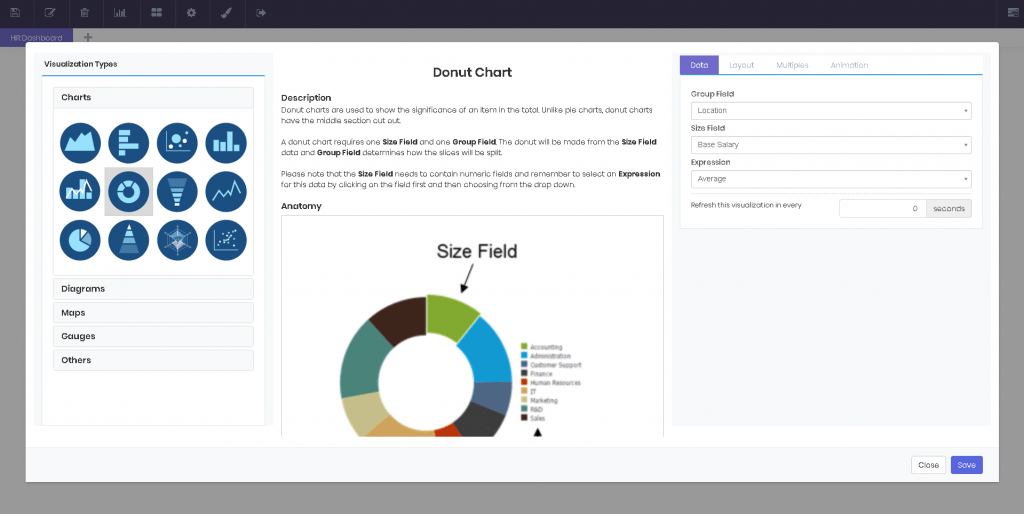
Task: Expand the Diagrams section
Action: (x=153, y=289)
